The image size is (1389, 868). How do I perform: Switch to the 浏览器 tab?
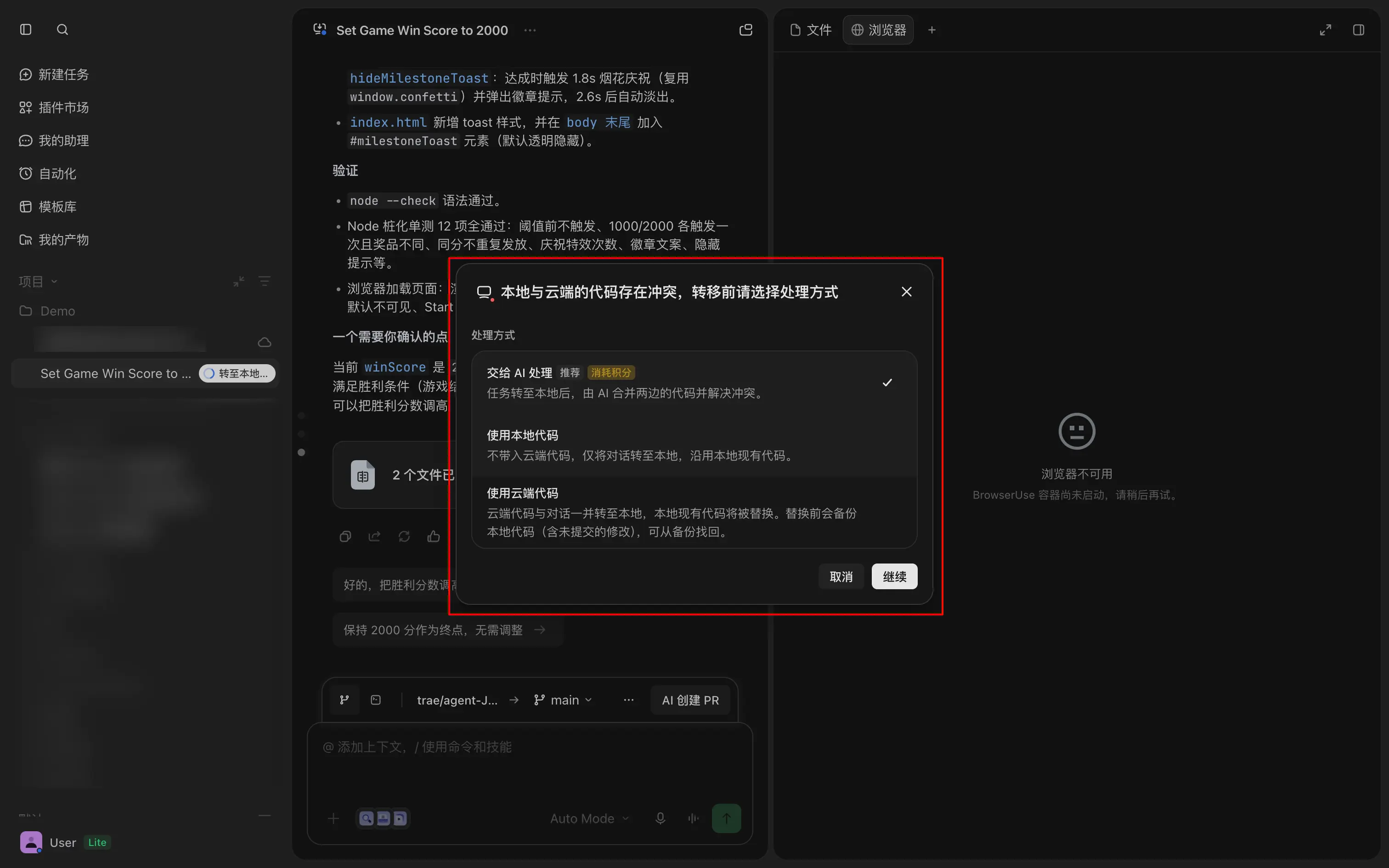(x=878, y=30)
